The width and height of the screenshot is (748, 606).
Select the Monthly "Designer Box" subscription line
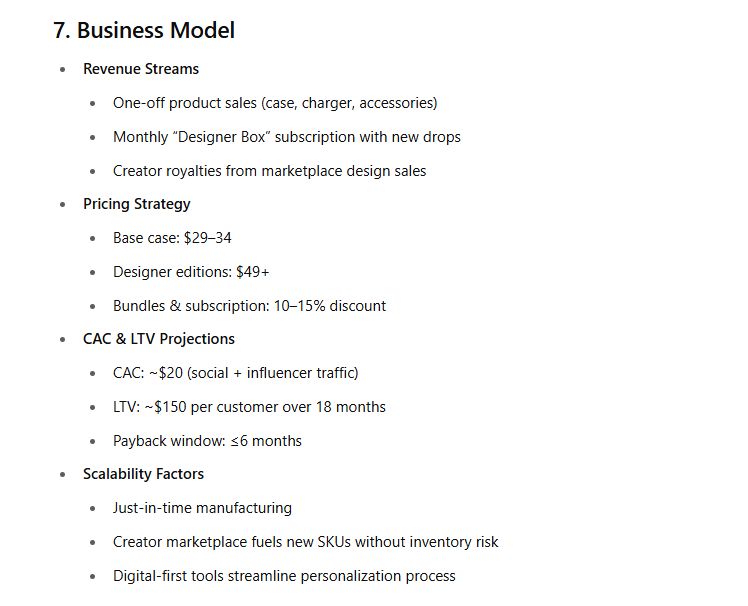tap(287, 137)
